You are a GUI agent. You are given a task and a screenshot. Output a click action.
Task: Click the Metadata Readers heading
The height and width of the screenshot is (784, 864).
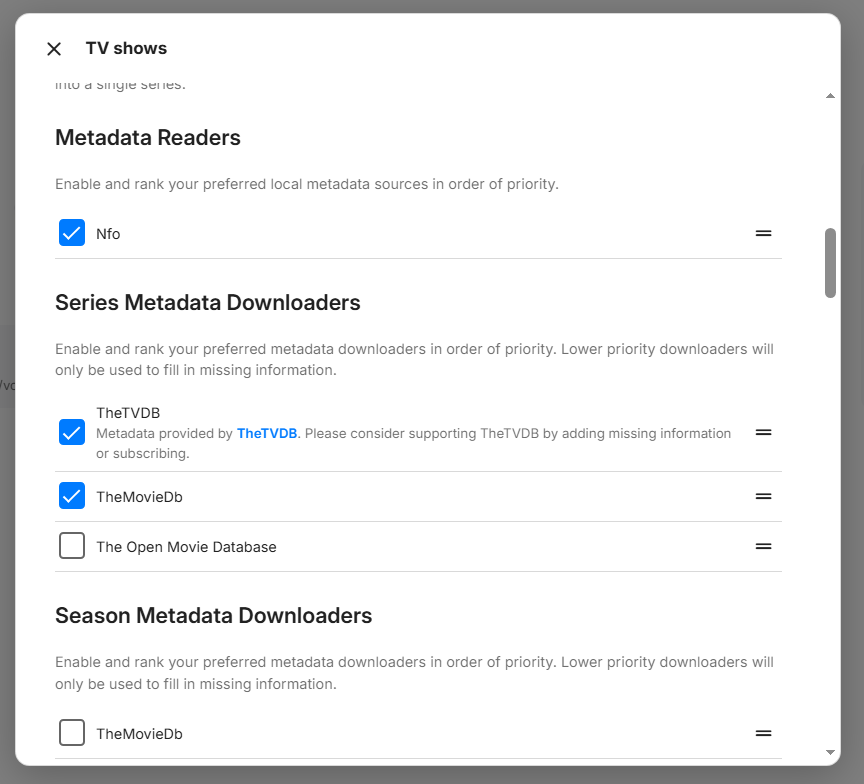pyautogui.click(x=148, y=137)
